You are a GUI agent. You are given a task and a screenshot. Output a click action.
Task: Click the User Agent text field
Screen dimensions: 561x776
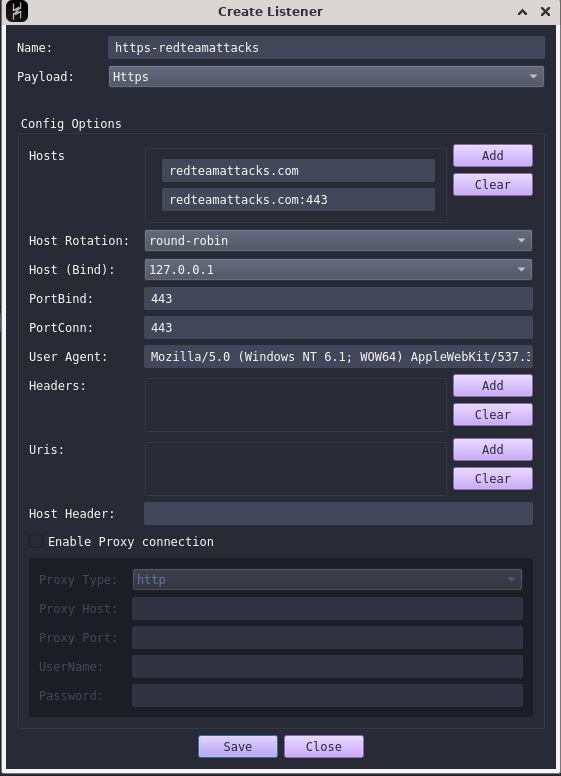point(338,356)
